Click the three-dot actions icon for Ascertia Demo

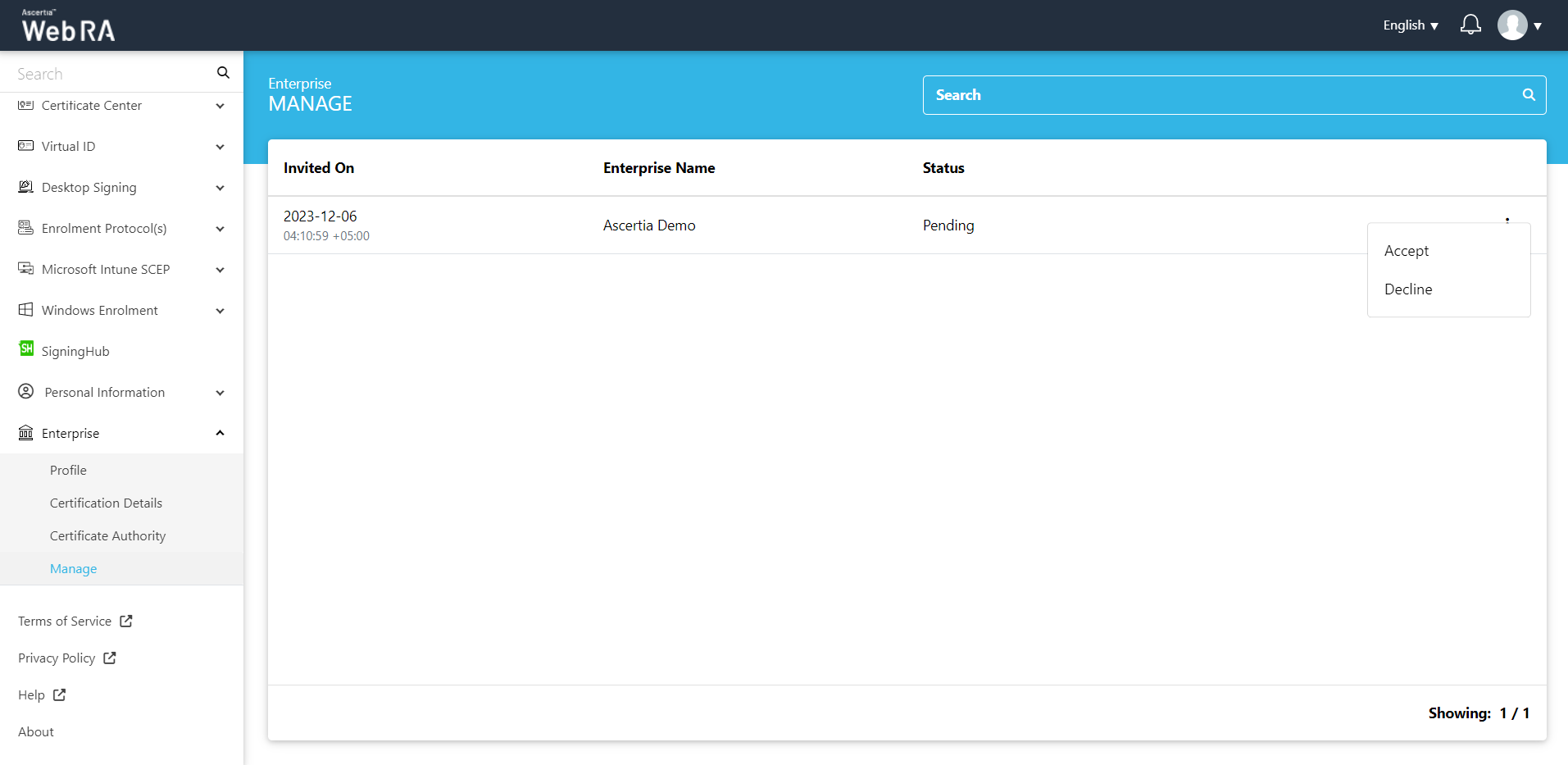pos(1507,220)
